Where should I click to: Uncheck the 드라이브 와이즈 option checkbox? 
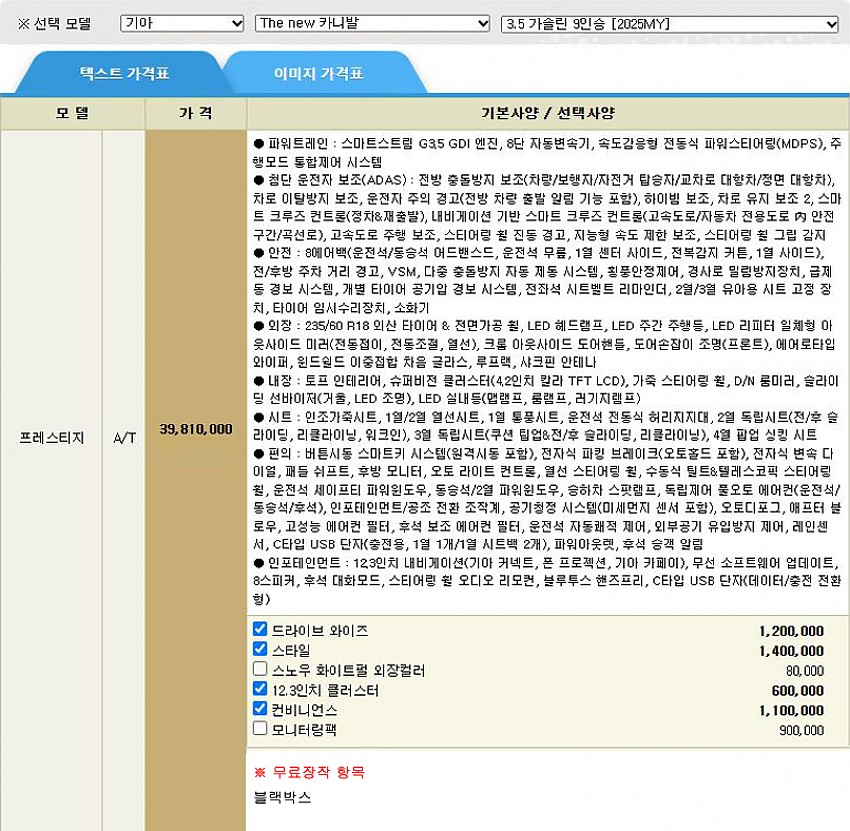pyautogui.click(x=261, y=630)
